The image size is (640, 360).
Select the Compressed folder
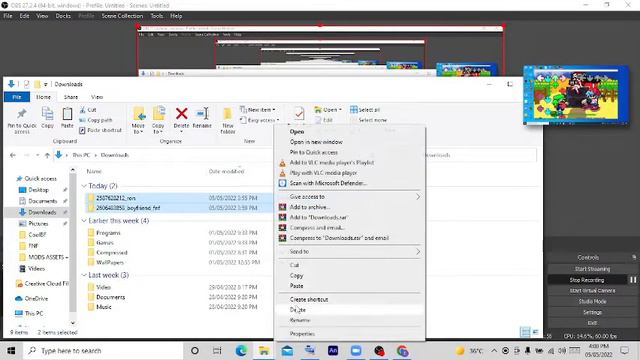pyautogui.click(x=112, y=253)
